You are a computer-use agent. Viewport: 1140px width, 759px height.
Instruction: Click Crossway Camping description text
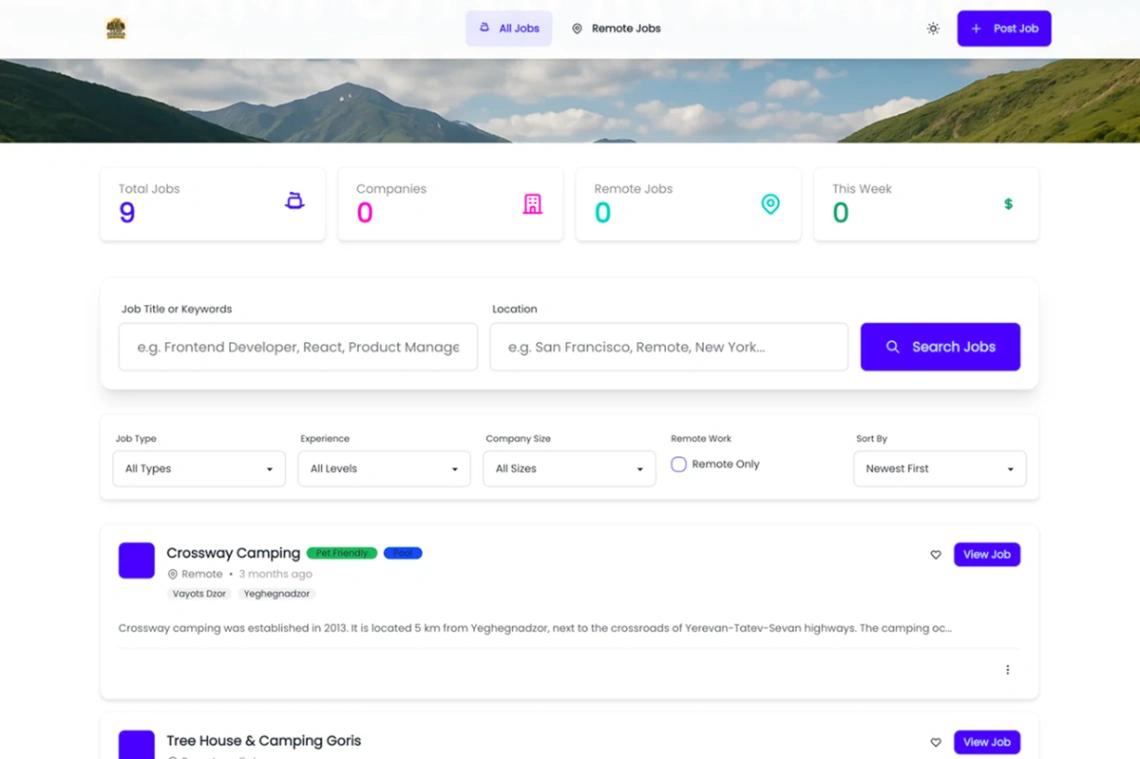[x=535, y=628]
